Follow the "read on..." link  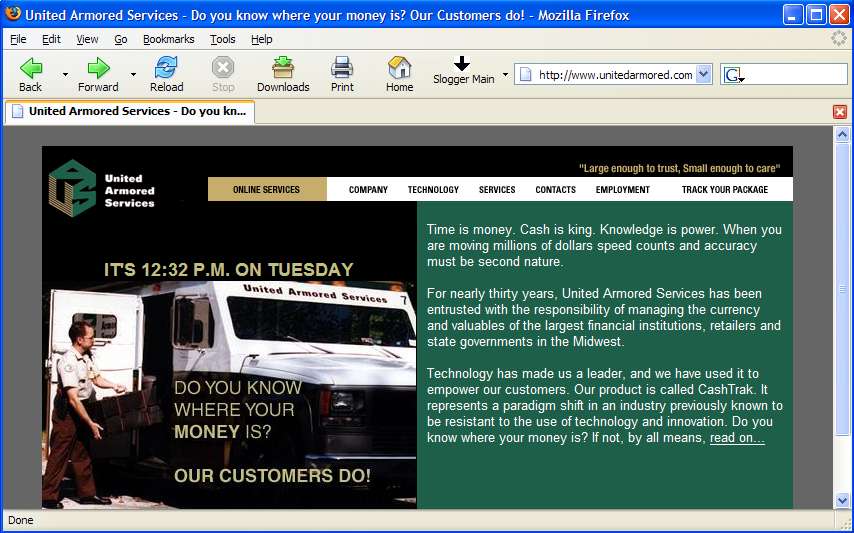737,438
